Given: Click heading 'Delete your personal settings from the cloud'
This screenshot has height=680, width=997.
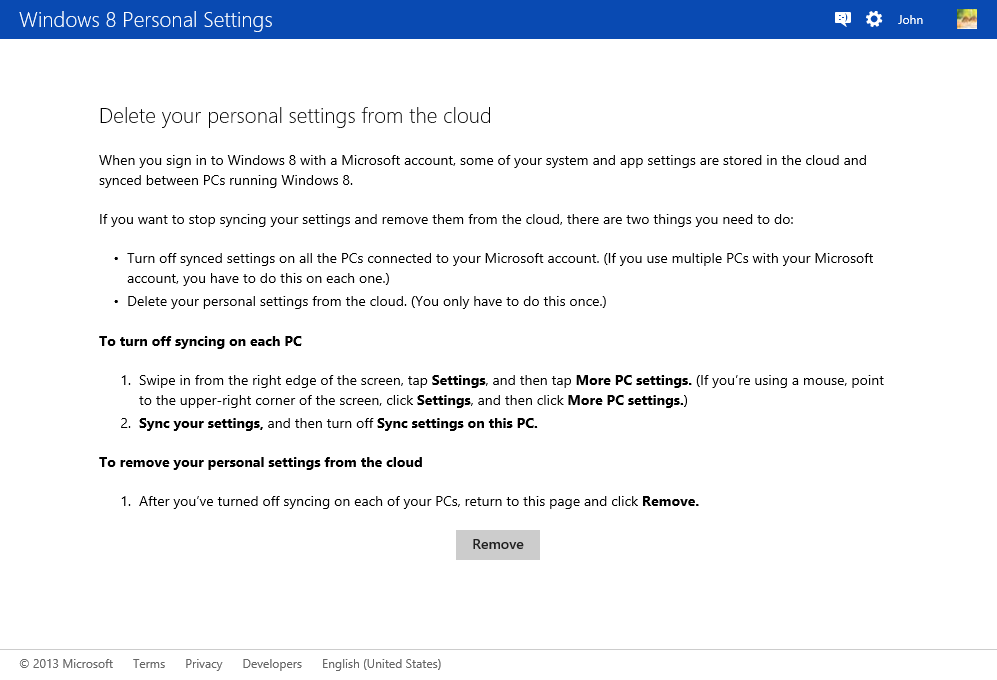Looking at the screenshot, I should point(295,116).
